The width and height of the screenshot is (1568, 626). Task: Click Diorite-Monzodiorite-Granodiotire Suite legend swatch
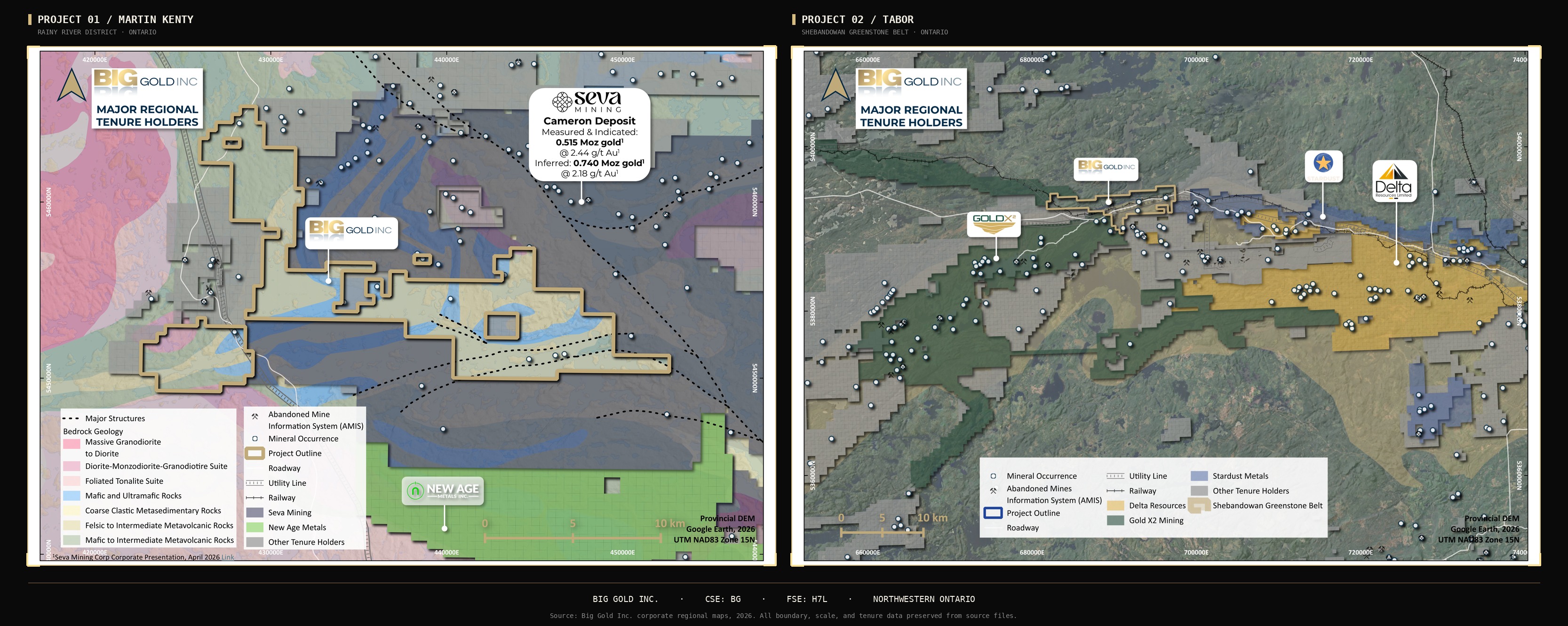[71, 466]
